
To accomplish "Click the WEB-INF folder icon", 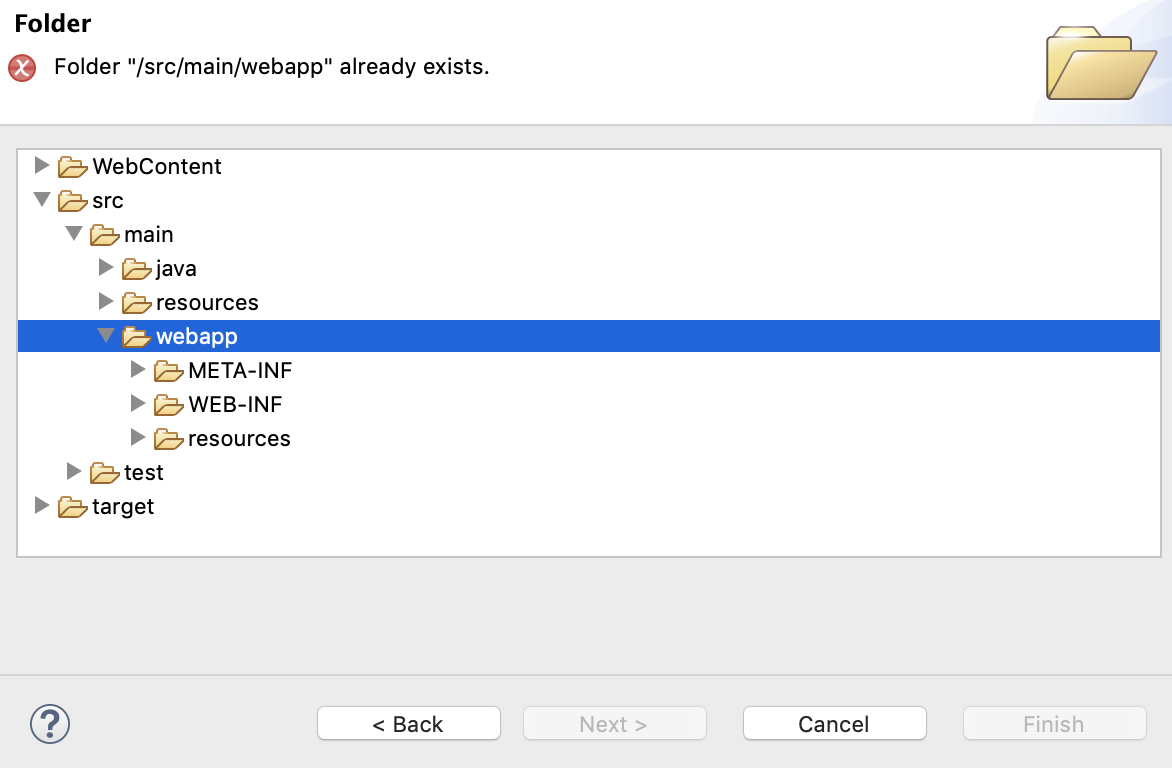I will 169,405.
